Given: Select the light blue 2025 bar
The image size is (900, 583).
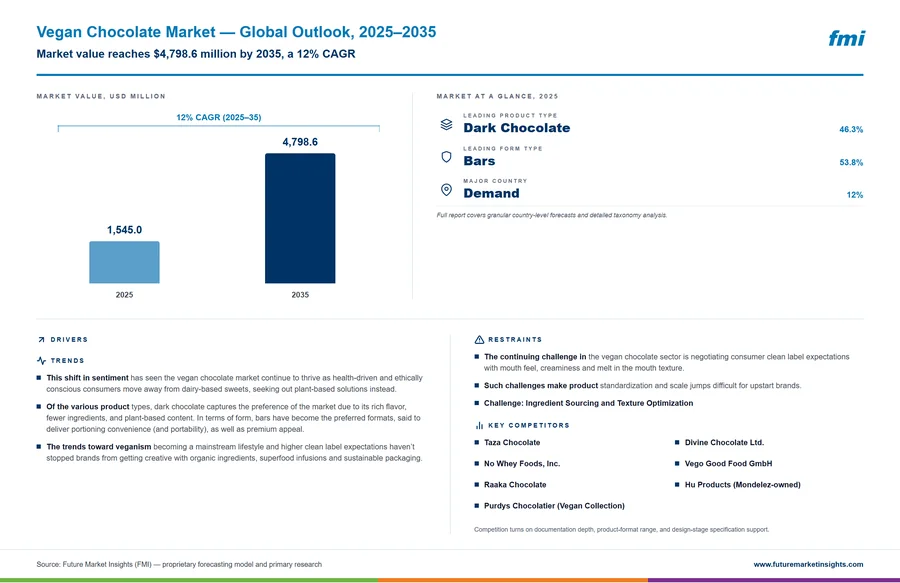Looking at the screenshot, I should tap(125, 262).
